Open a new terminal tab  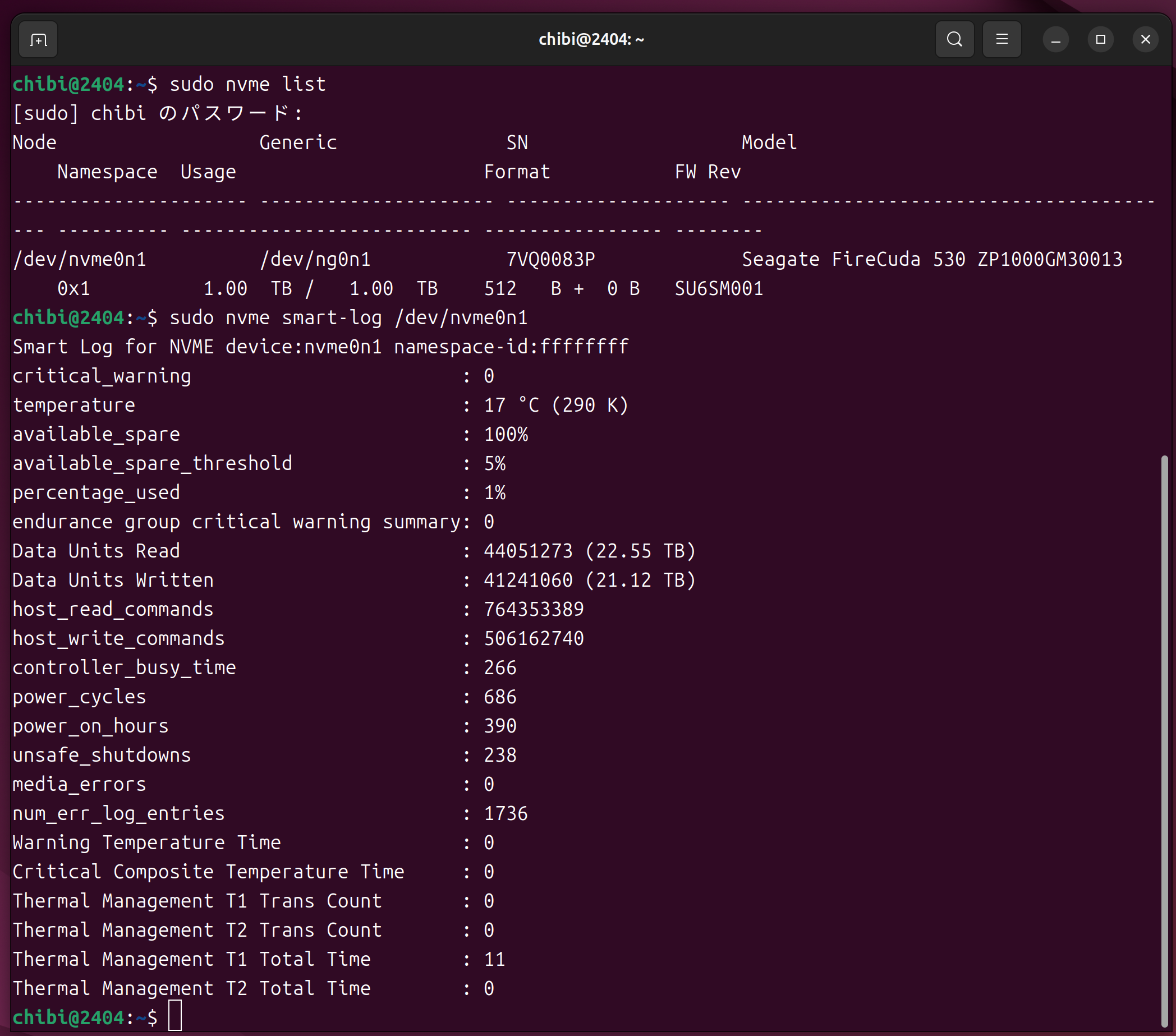pyautogui.click(x=38, y=40)
